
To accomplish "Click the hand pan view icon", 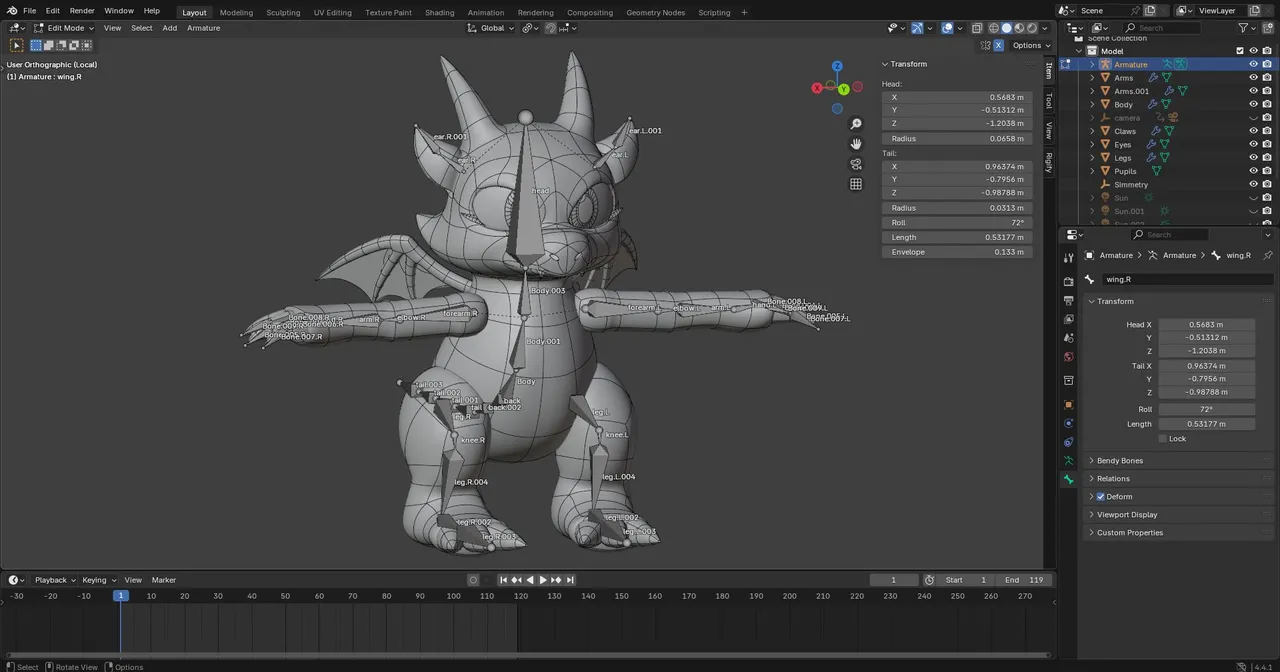I will pyautogui.click(x=856, y=144).
